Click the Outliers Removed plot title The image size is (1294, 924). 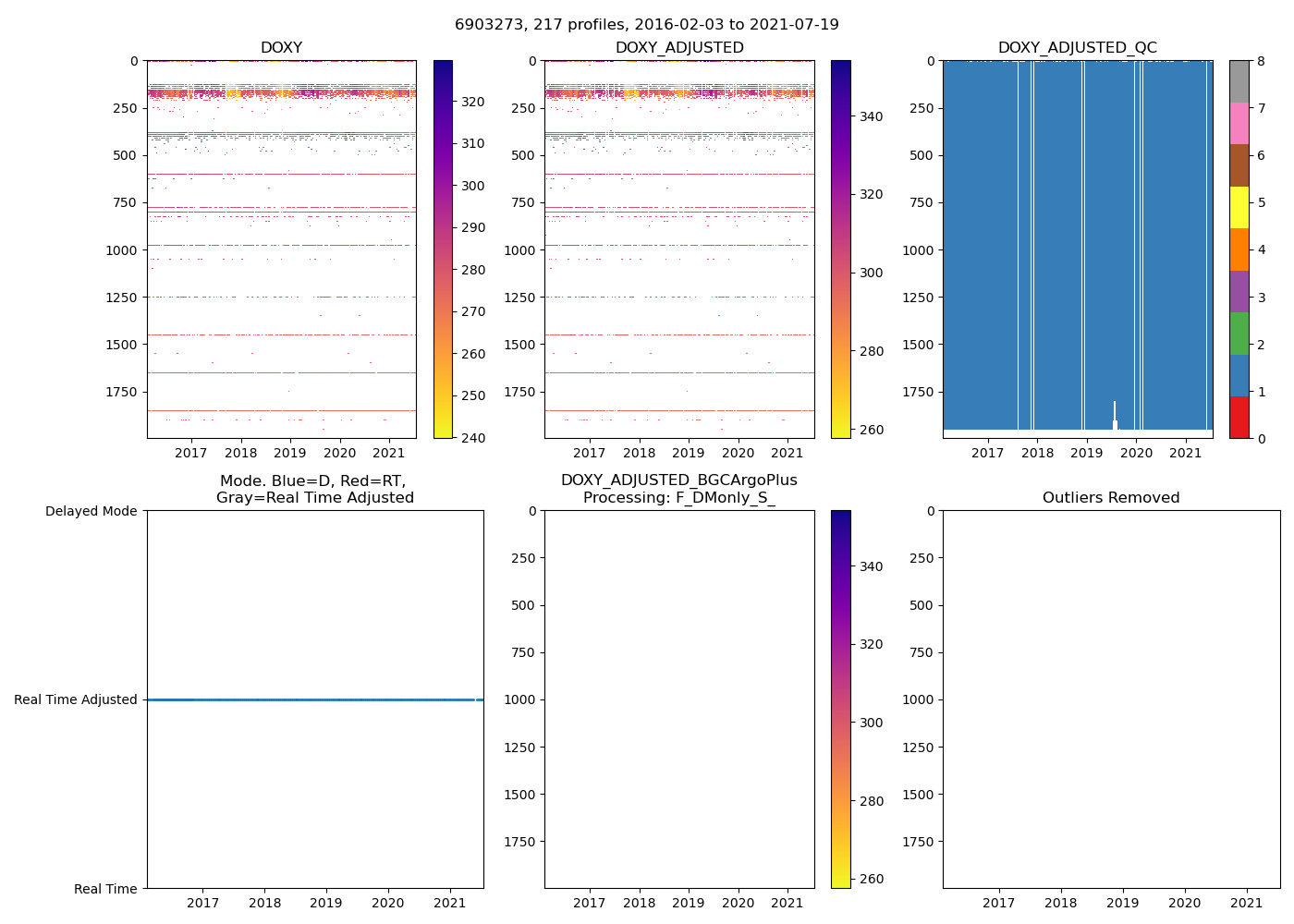pos(1111,498)
